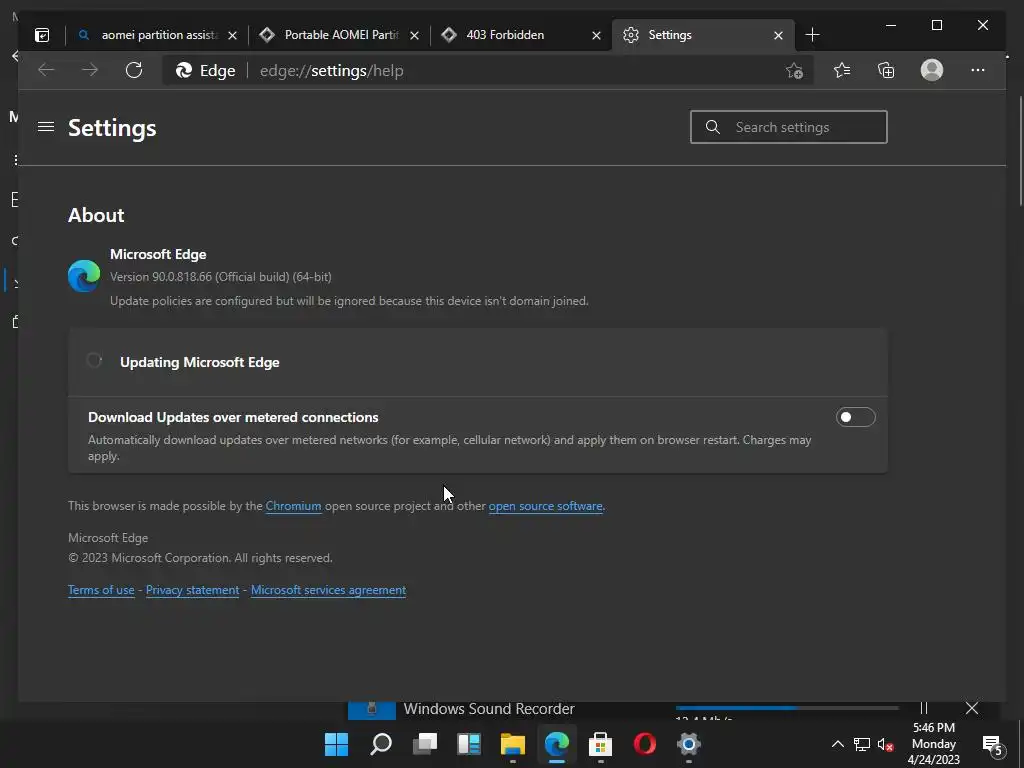Click the muted volume tray icon
Screen dimensions: 1024x768
coord(886,744)
